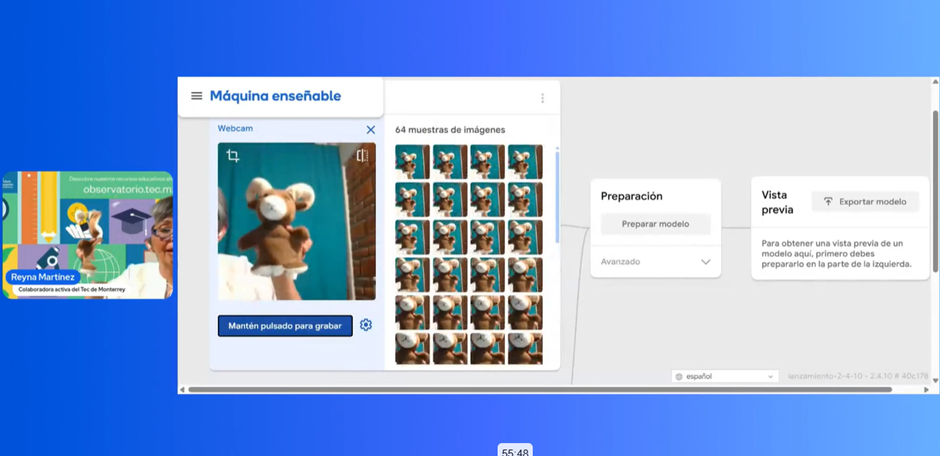The width and height of the screenshot is (940, 456).
Task: Click the right arrow of horizontal scrollbar
Action: (x=927, y=389)
